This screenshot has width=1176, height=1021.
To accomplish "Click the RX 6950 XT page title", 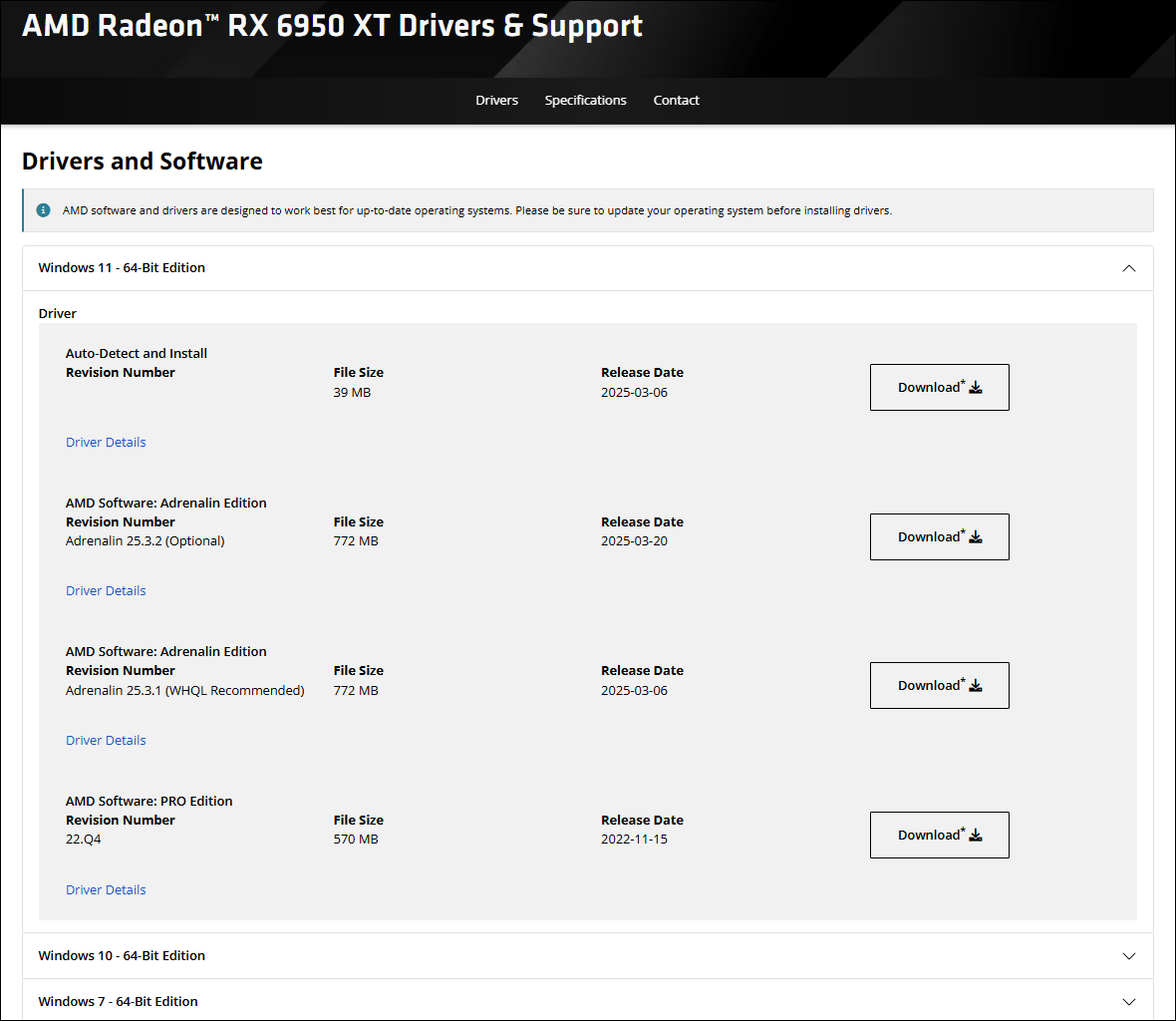I will pyautogui.click(x=332, y=26).
